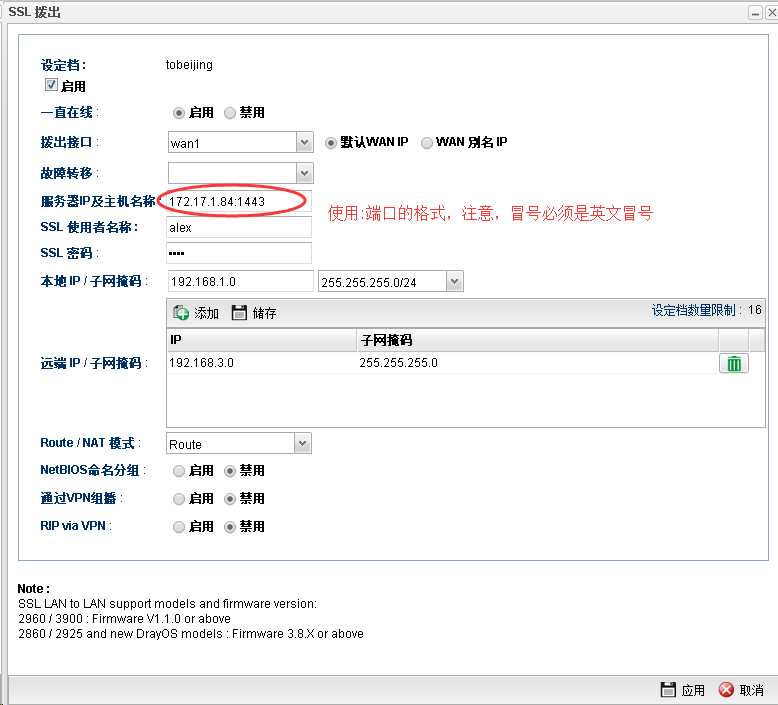
Task: Select the 默认WAN IP radio option
Action: 330,143
